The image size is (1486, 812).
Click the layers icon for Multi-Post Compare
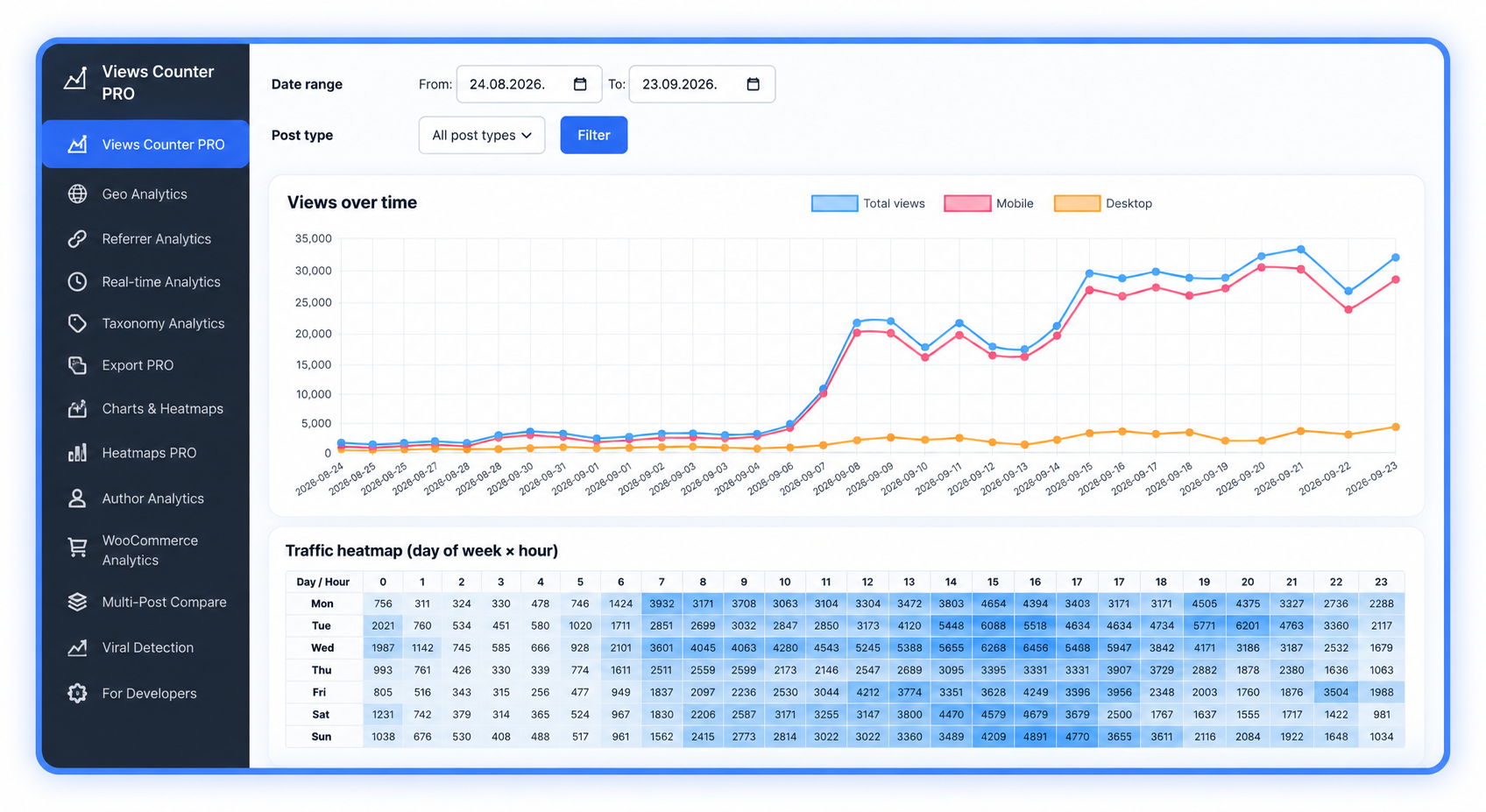tap(77, 602)
